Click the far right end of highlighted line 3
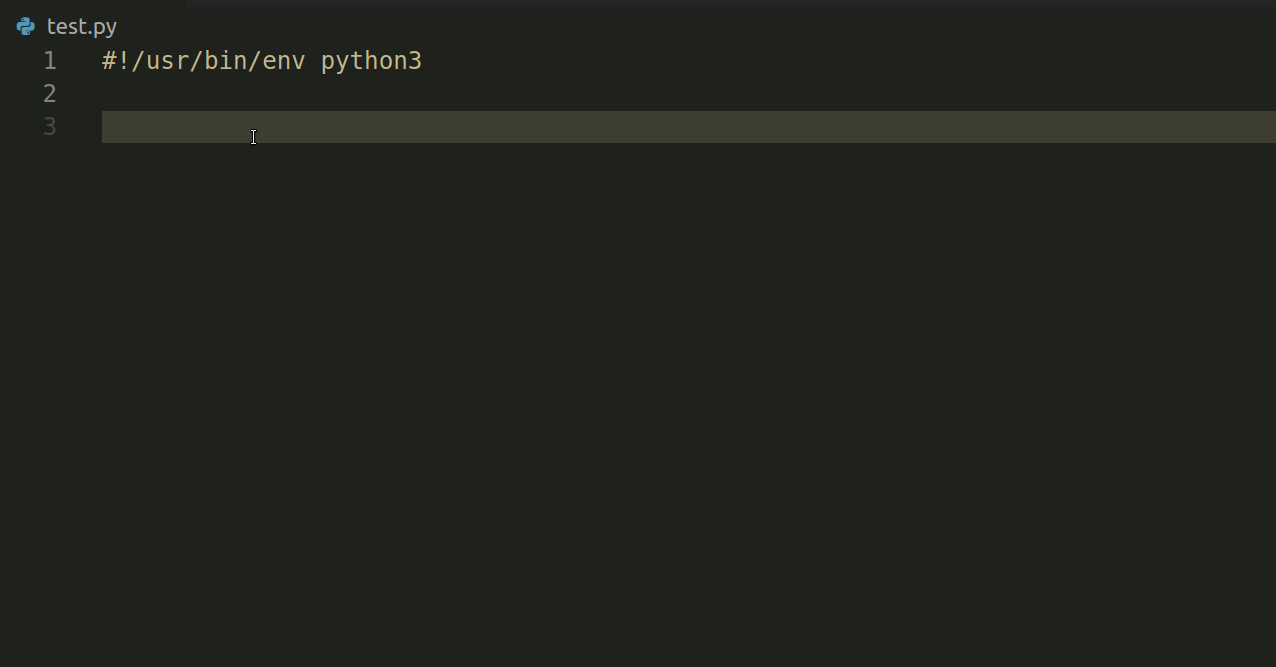This screenshot has height=667, width=1276. [x=1266, y=127]
